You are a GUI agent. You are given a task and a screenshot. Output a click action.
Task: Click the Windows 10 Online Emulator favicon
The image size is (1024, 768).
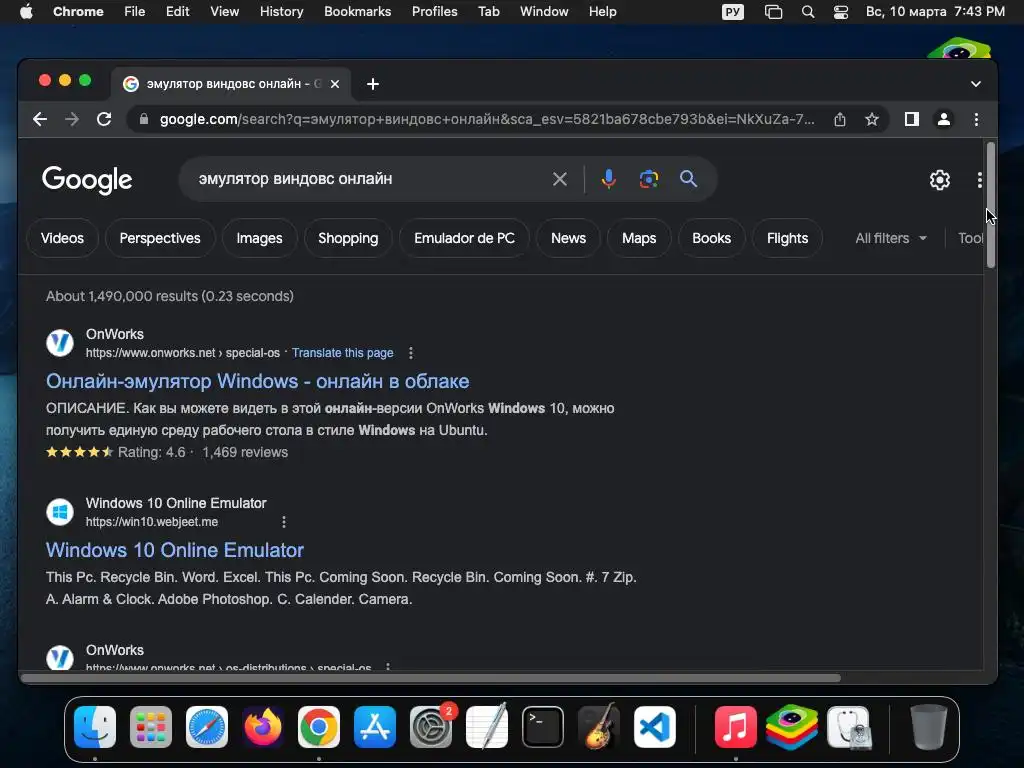(60, 512)
